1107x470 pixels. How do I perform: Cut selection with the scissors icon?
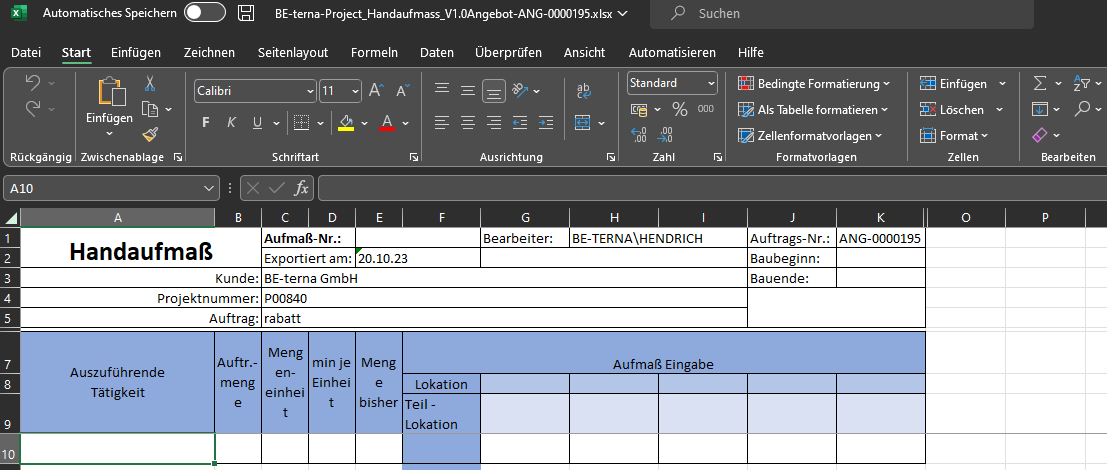[x=150, y=84]
